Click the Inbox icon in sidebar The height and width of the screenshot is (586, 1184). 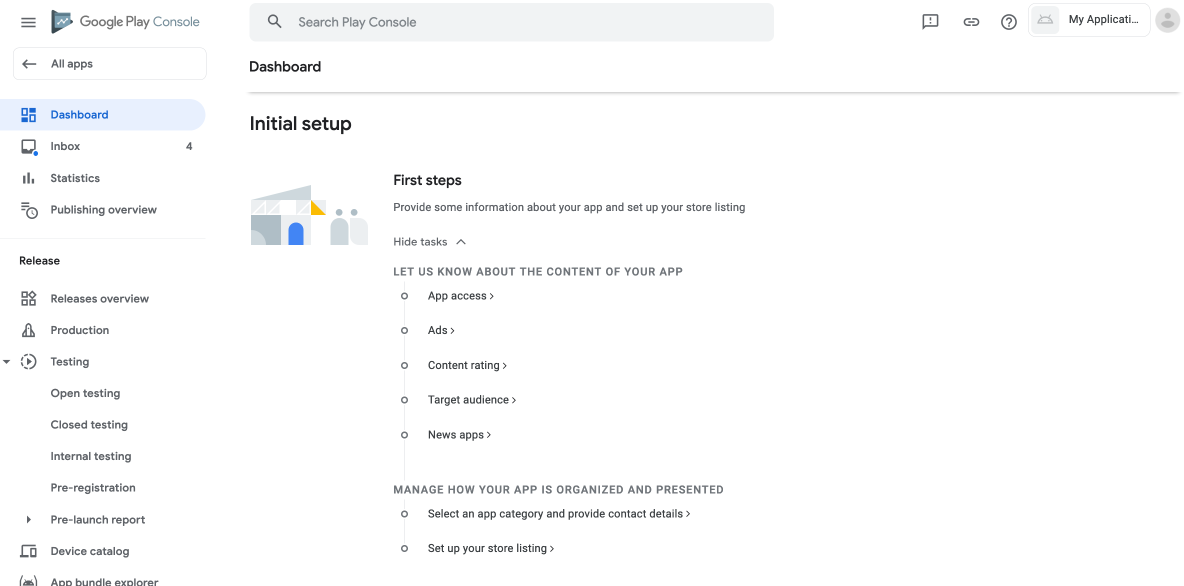coord(29,146)
